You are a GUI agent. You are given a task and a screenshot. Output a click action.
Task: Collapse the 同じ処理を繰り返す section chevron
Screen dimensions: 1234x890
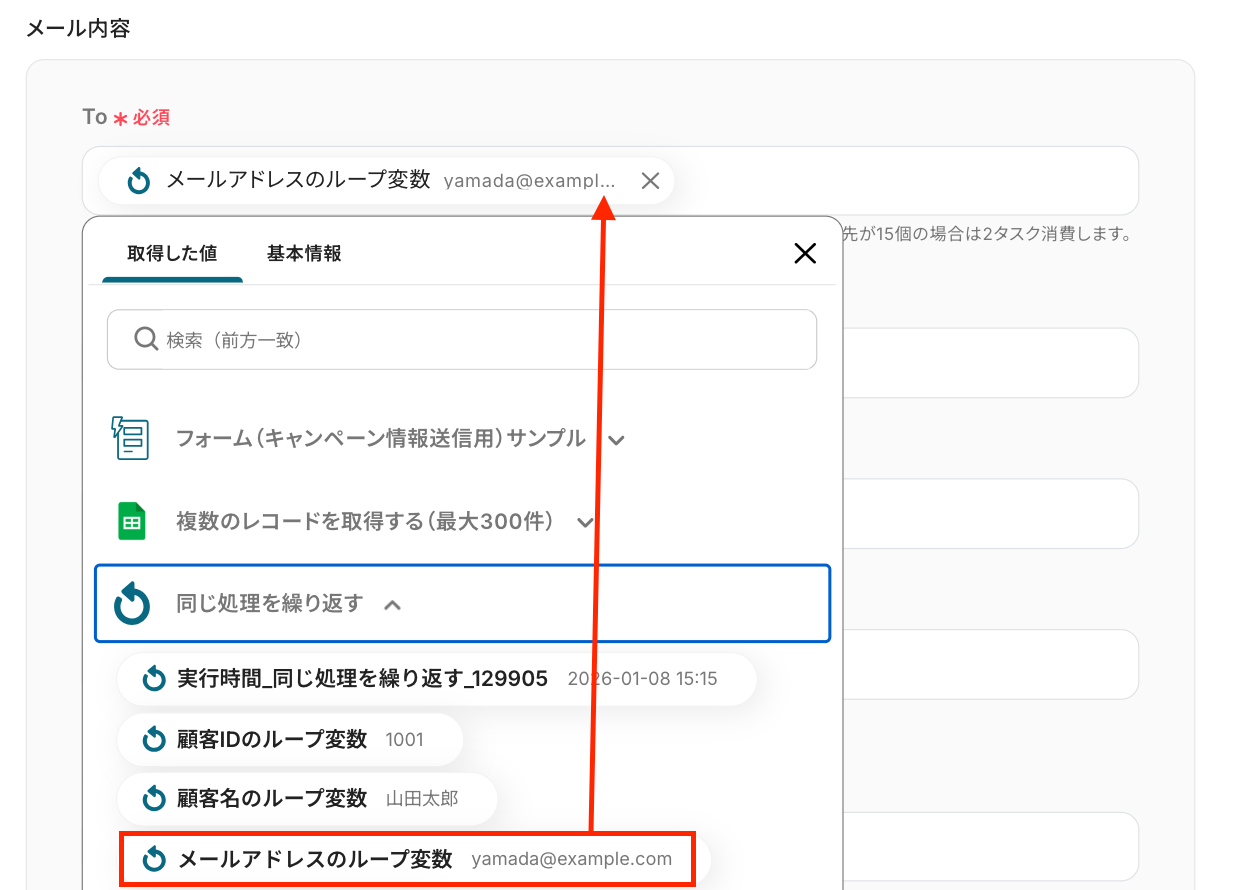coord(392,605)
